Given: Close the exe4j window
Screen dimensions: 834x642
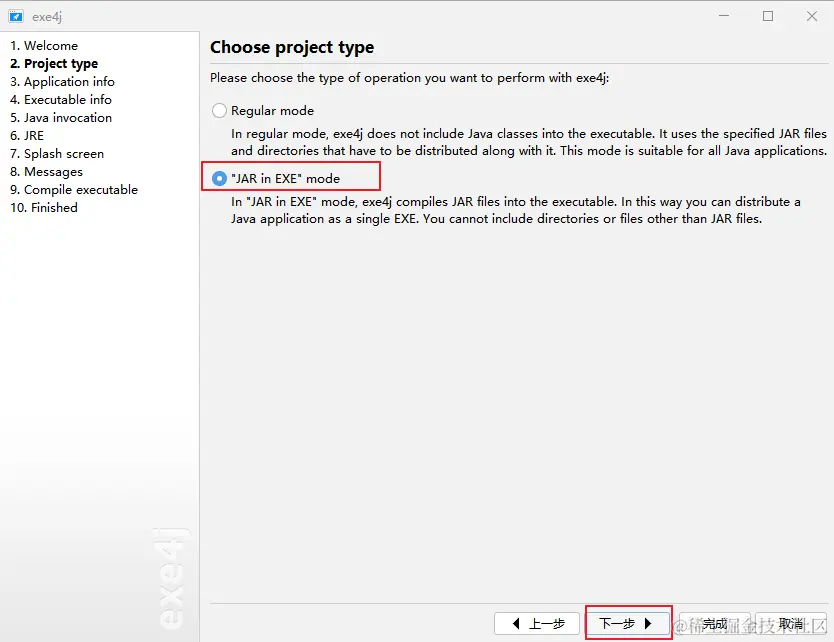Looking at the screenshot, I should point(812,16).
